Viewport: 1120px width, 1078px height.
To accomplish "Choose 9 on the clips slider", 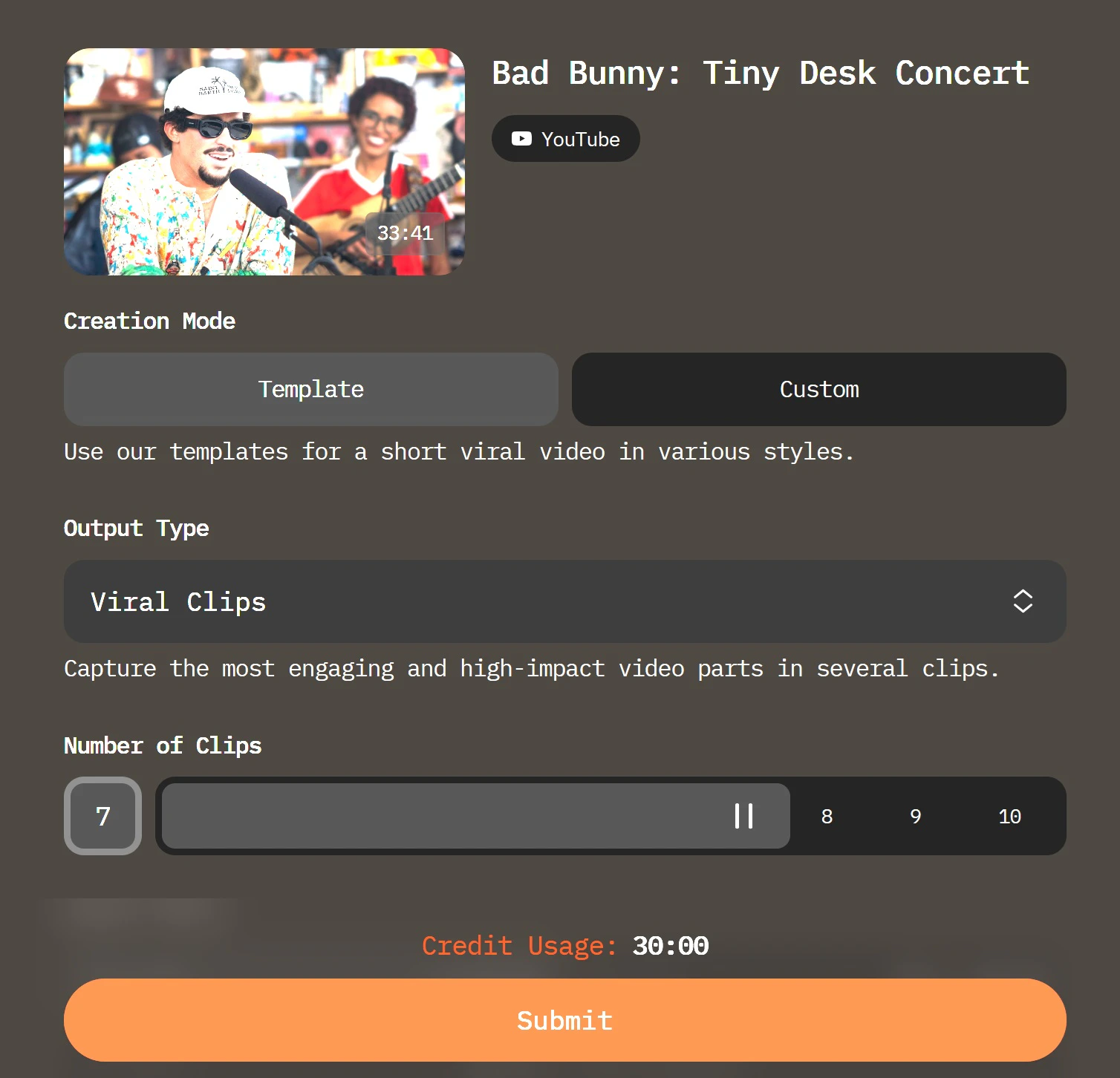I will tap(915, 817).
